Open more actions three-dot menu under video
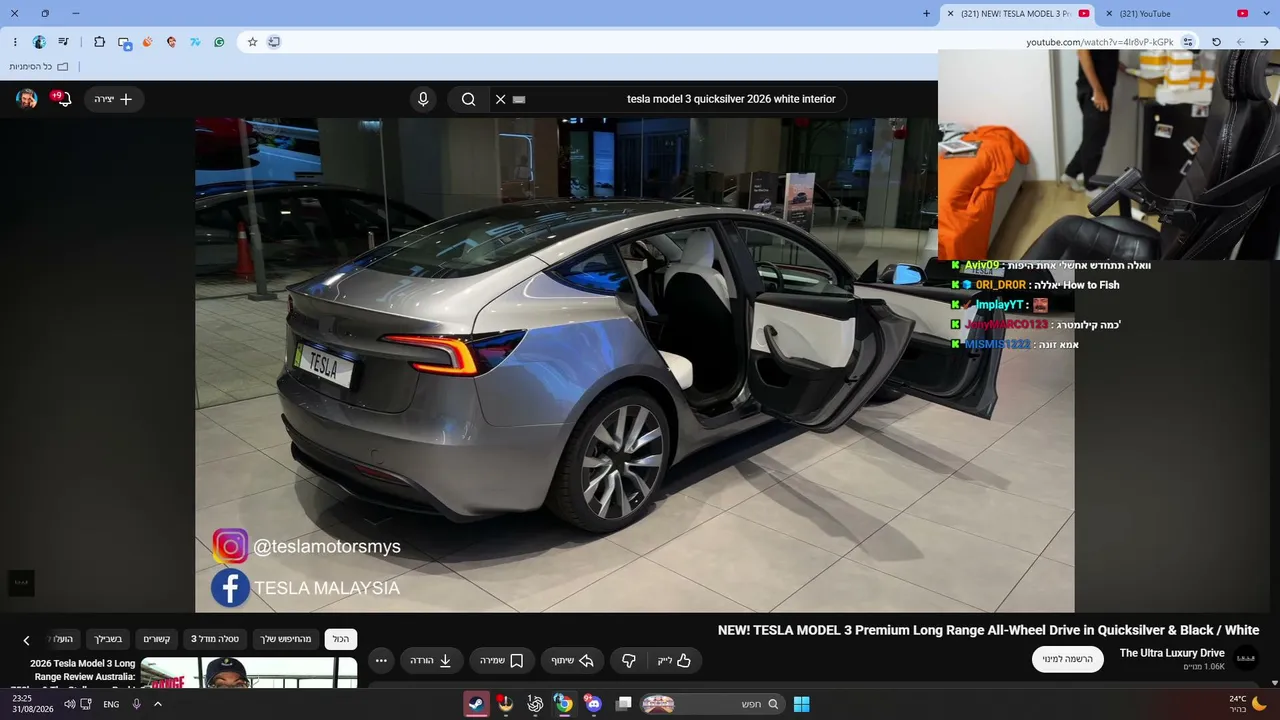This screenshot has height=720, width=1280. coord(380,660)
